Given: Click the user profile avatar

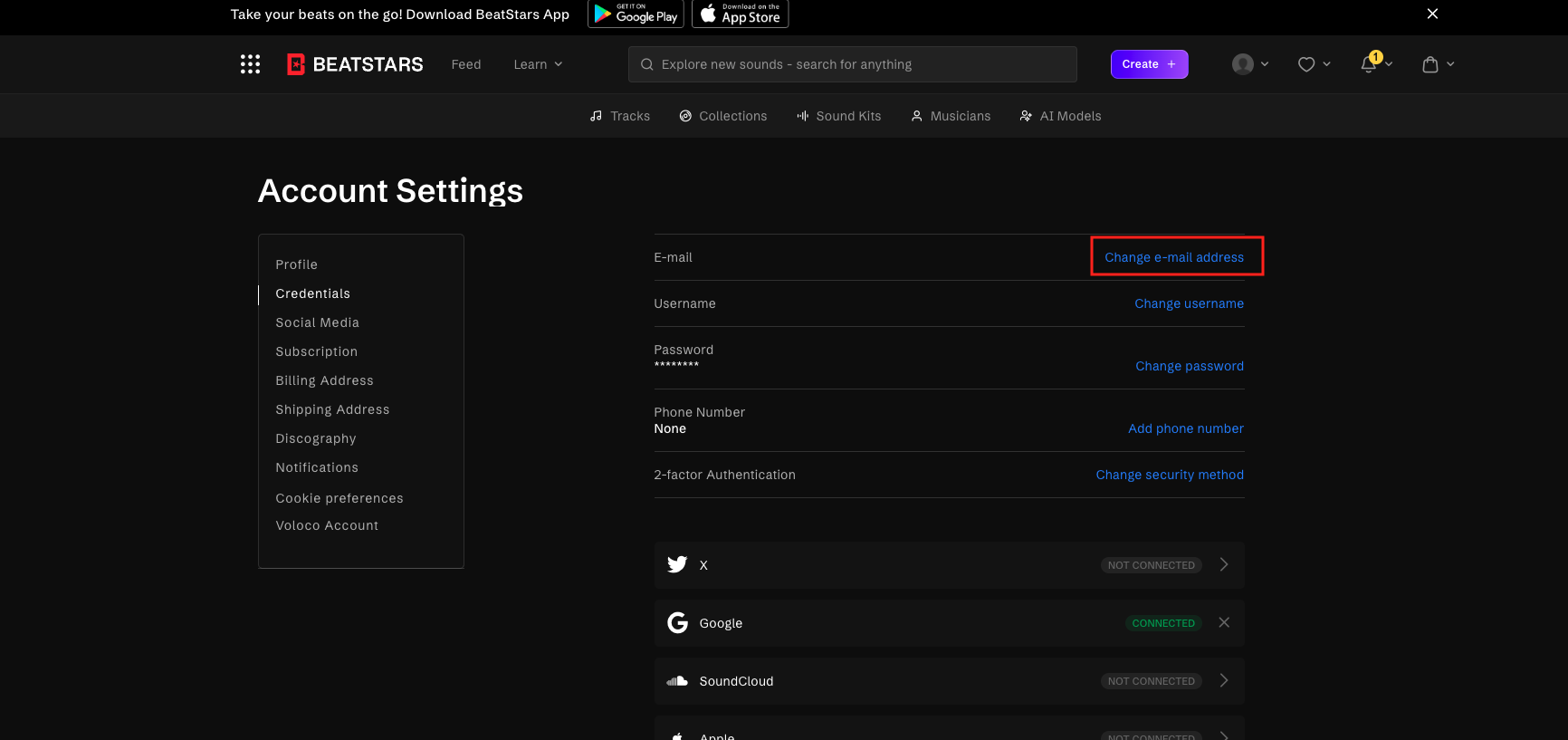Looking at the screenshot, I should point(1243,64).
